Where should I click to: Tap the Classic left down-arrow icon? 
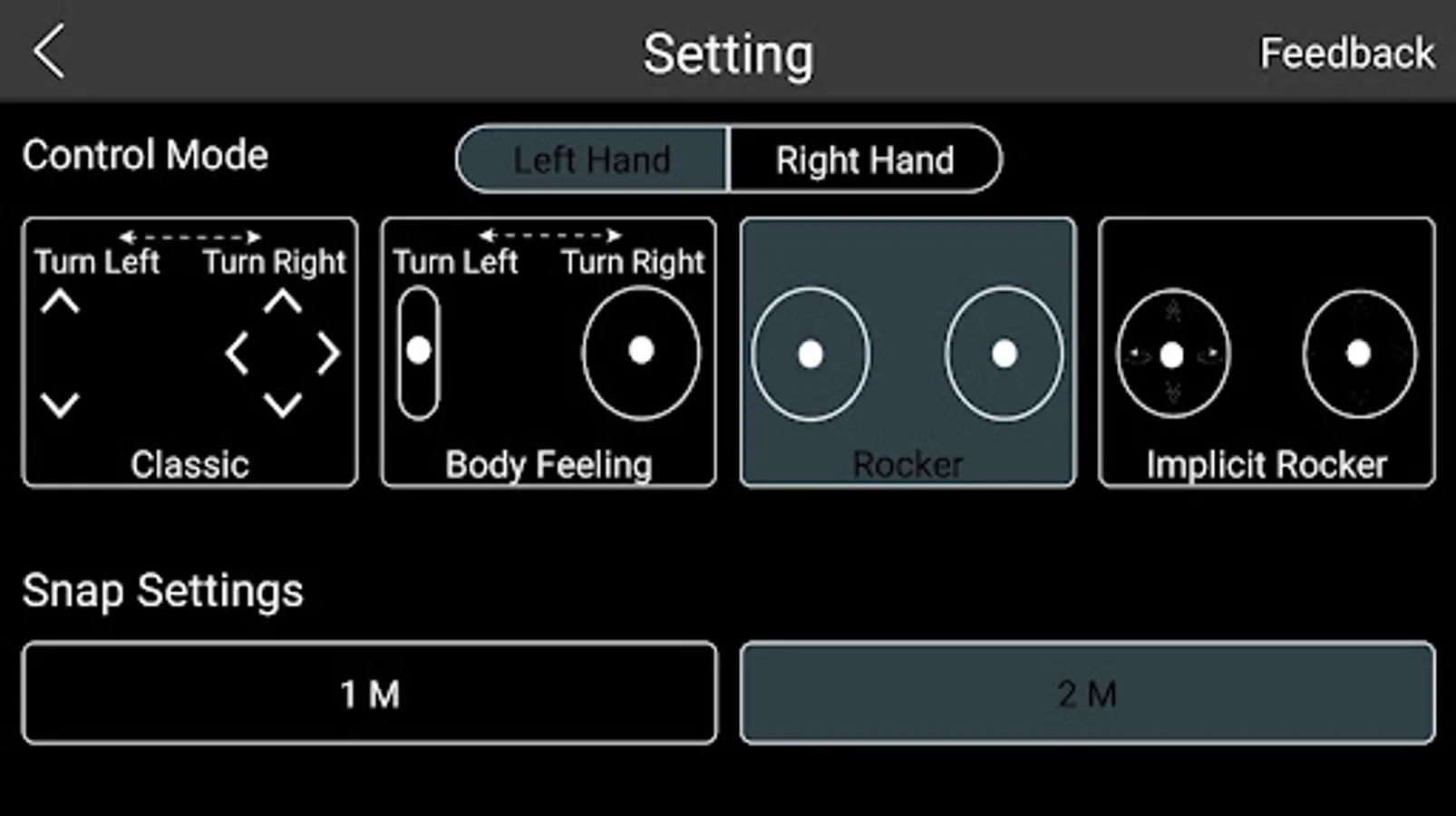click(x=60, y=404)
